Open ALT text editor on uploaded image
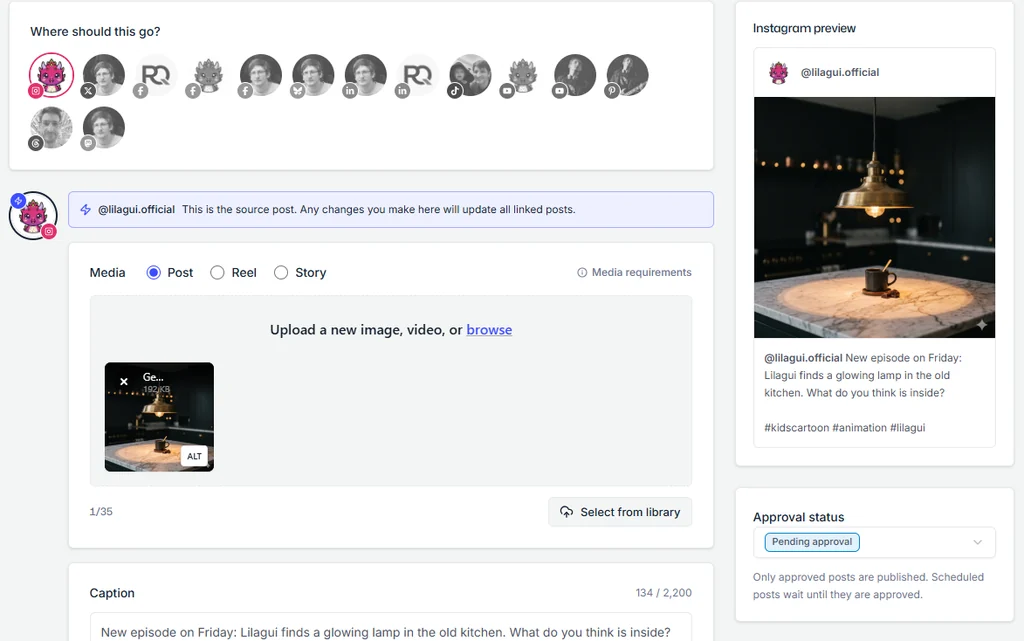This screenshot has width=1024, height=641. (195, 456)
